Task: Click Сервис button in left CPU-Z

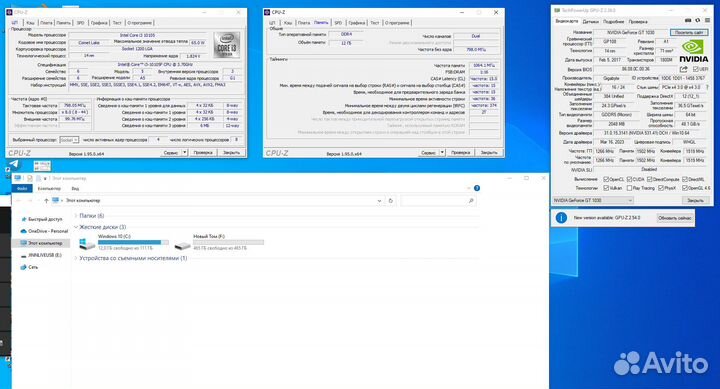Action: click(172, 152)
